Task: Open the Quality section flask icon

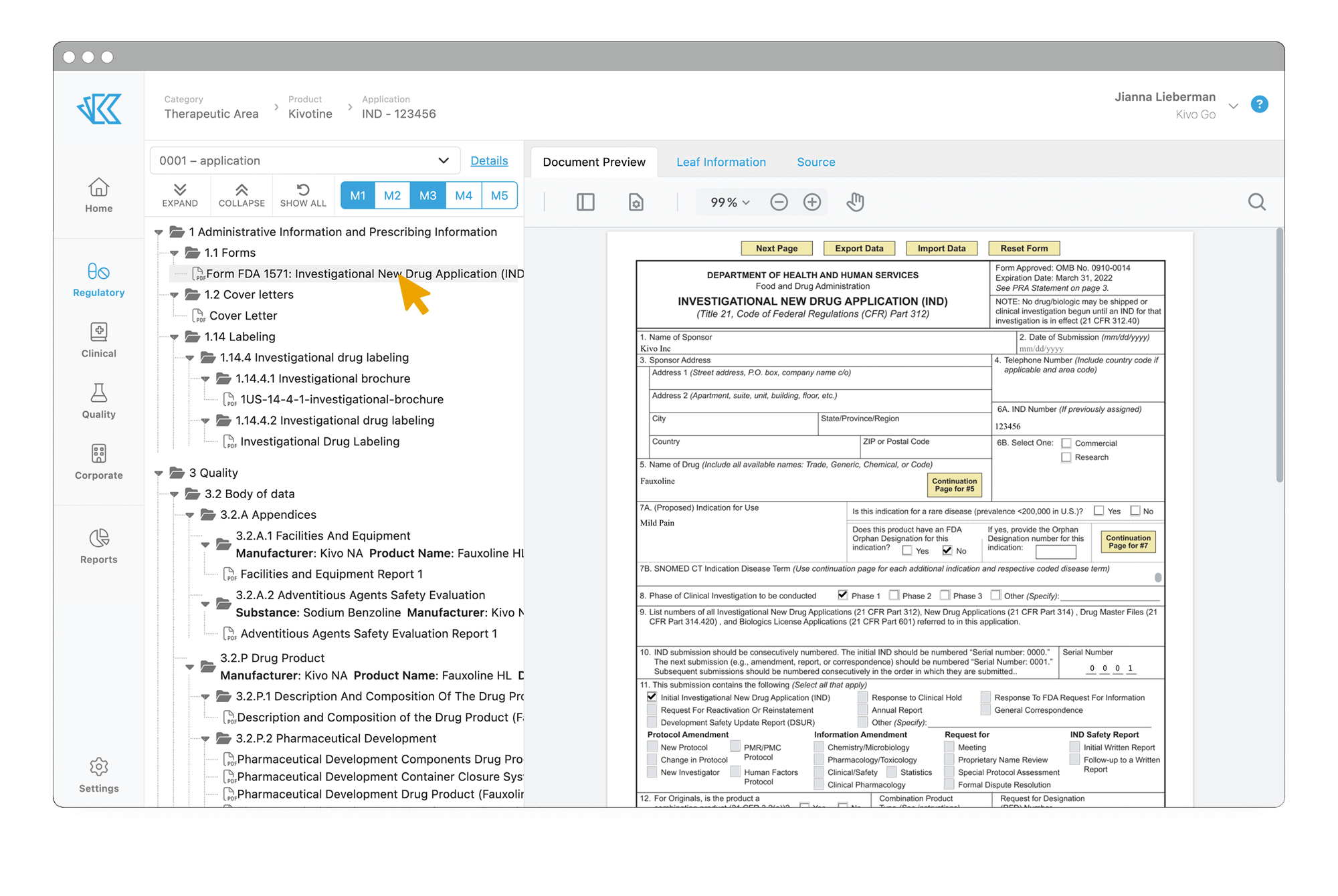Action: click(98, 393)
